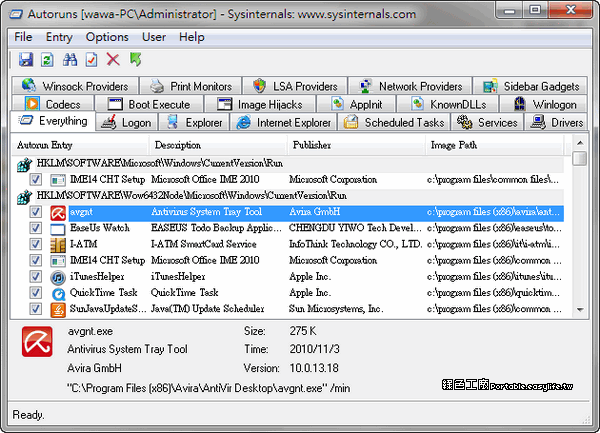Image resolution: width=600 pixels, height=433 pixels.
Task: Open the Network Providers tab
Action: (411, 86)
